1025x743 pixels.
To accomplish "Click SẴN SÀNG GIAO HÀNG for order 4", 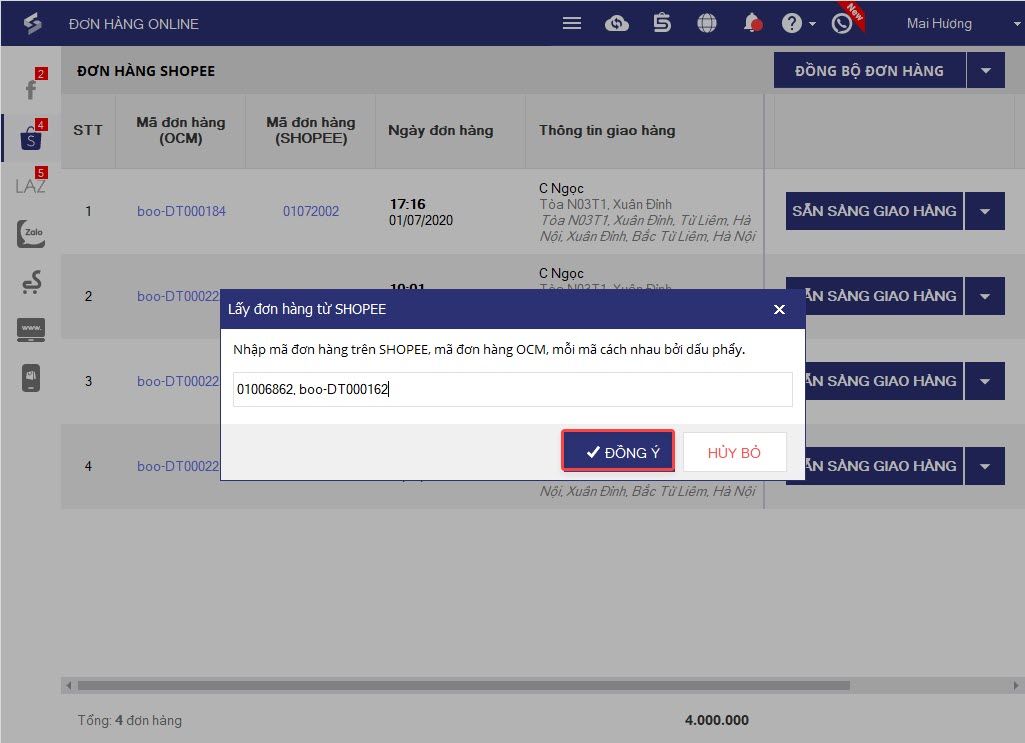I will pyautogui.click(x=884, y=466).
